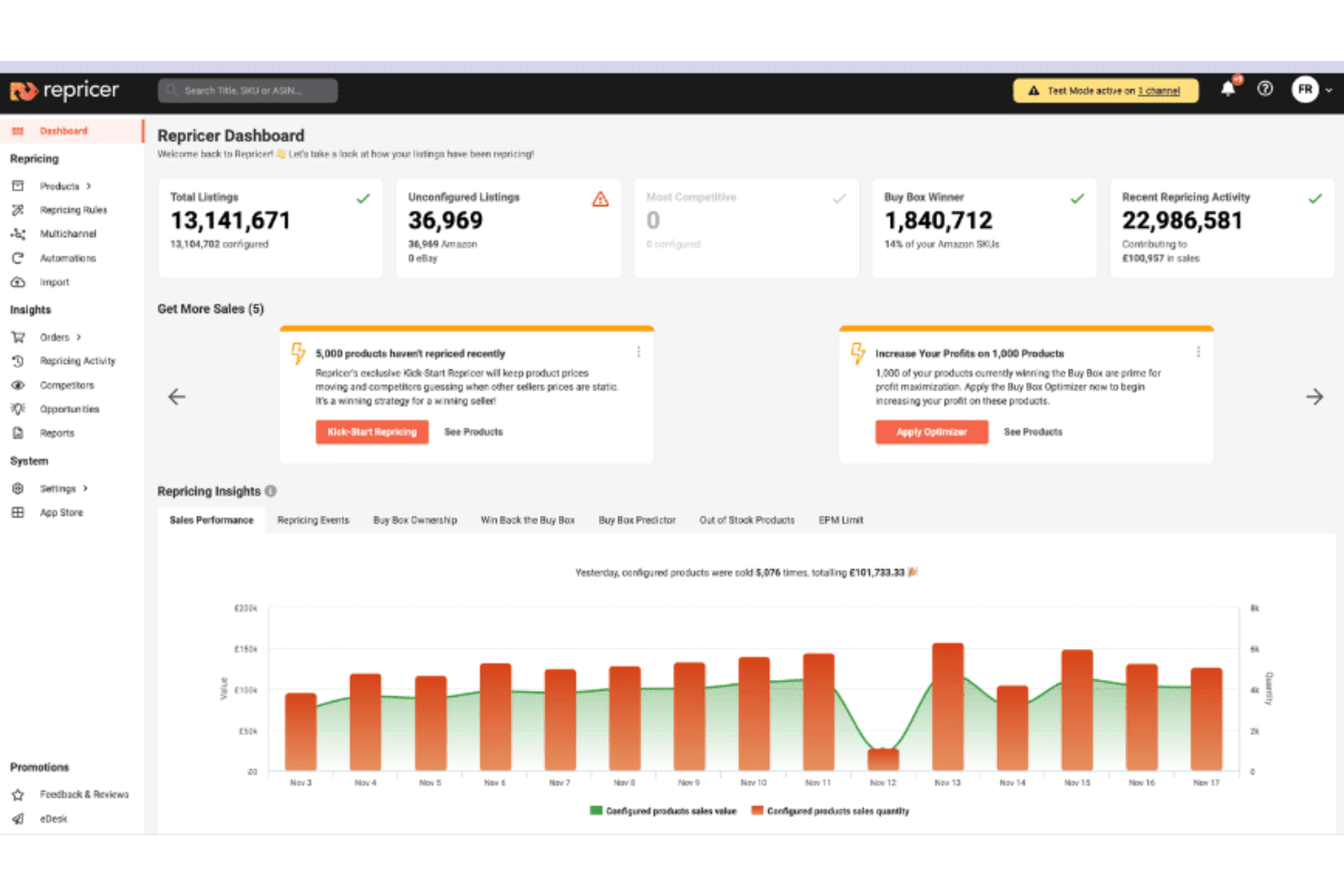Screen dimensions: 1344x896
Task: Click the search Title, SKU or ASIN field
Action: click(247, 90)
